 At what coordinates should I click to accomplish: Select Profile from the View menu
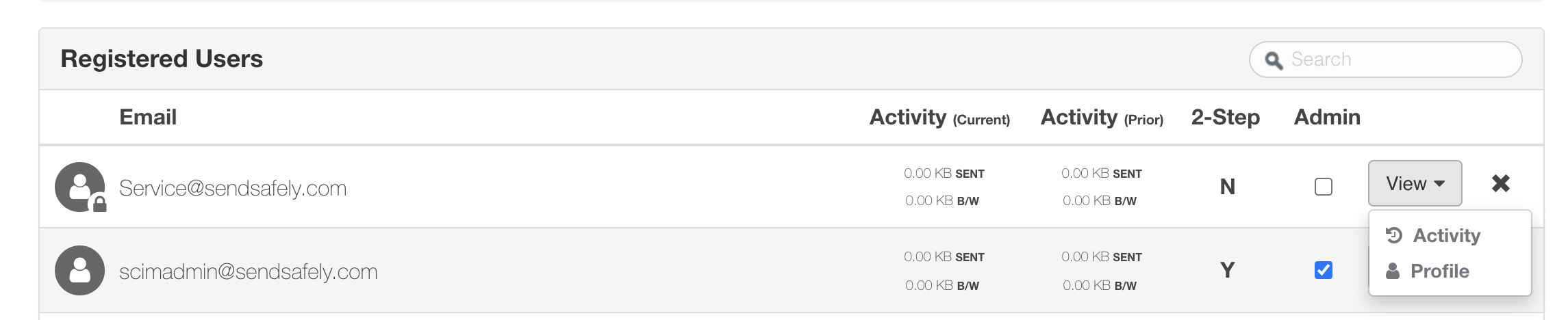(x=1440, y=271)
